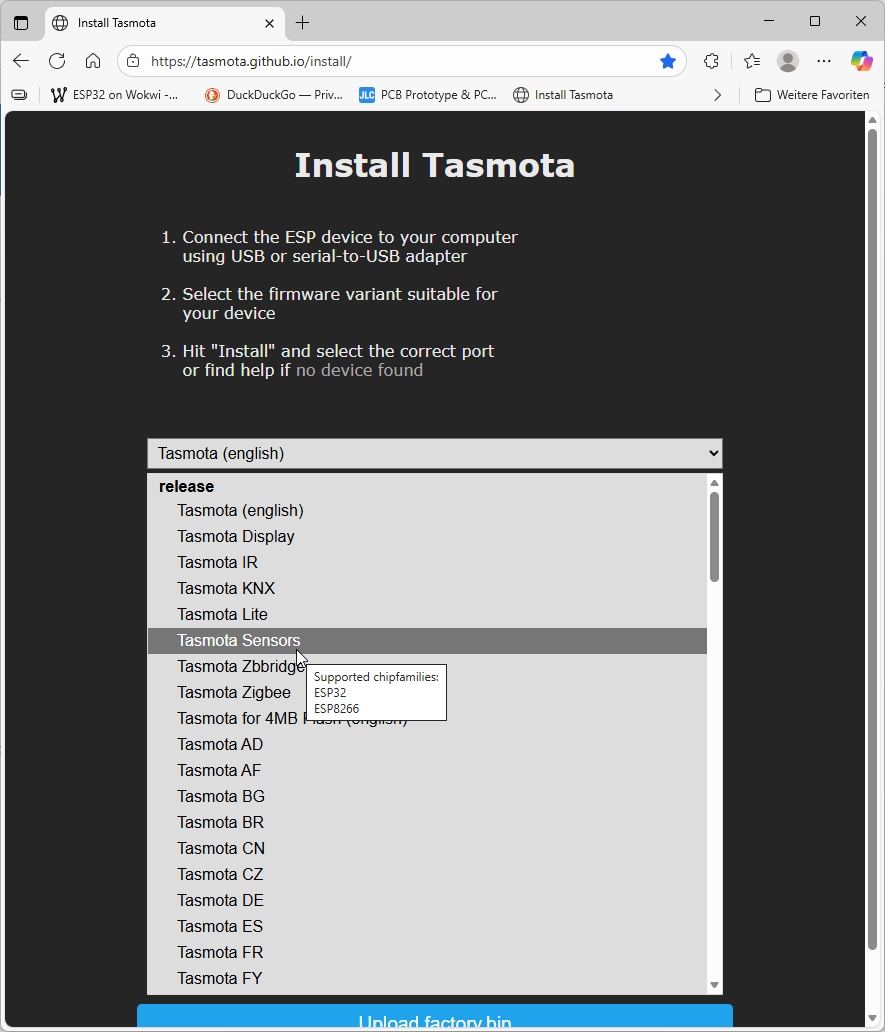This screenshot has width=885, height=1032.
Task: Go to the browser home page icon
Action: pos(93,61)
